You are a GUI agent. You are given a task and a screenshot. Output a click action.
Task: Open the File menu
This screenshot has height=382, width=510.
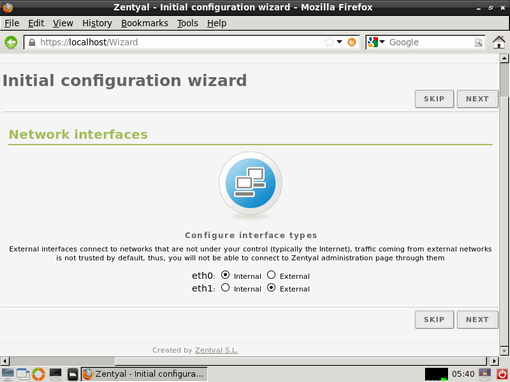pyautogui.click(x=12, y=23)
